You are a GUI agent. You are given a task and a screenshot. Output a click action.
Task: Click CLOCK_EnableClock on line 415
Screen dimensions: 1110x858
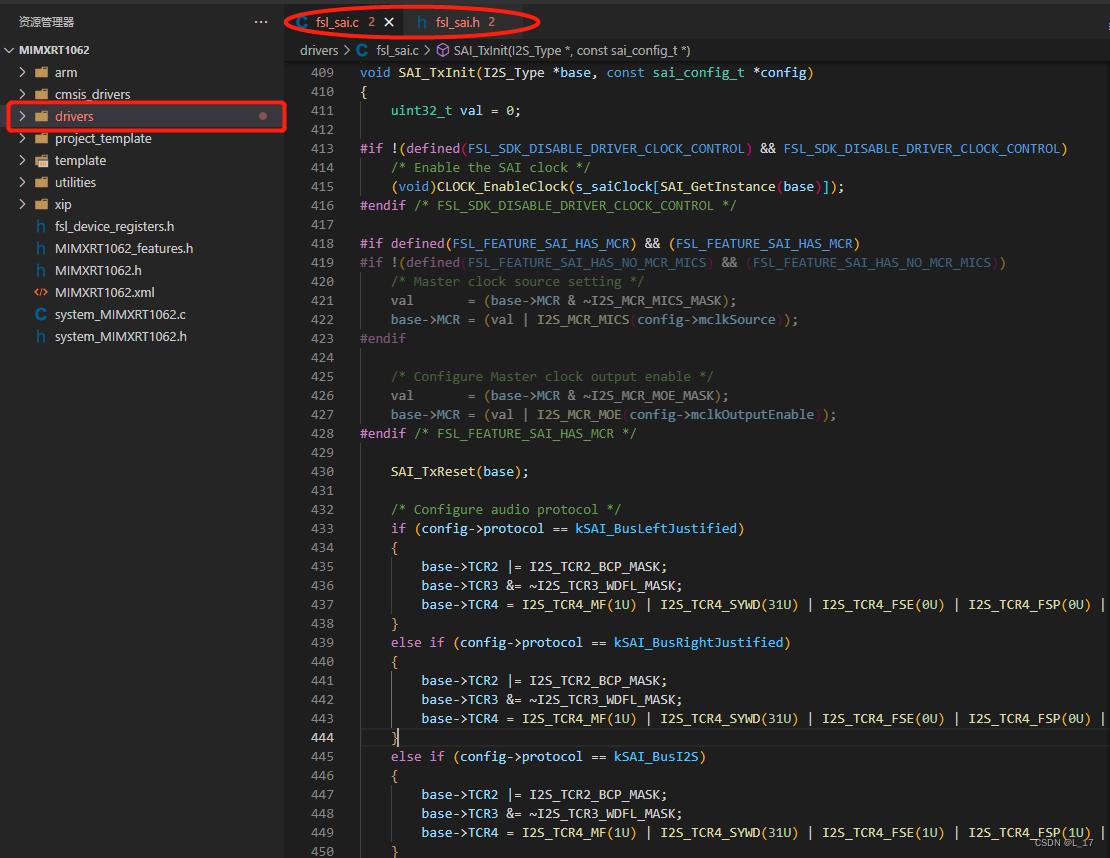click(502, 186)
